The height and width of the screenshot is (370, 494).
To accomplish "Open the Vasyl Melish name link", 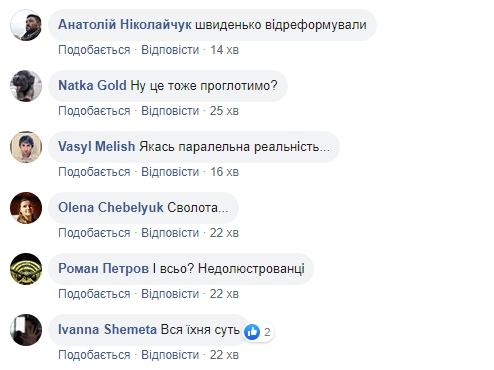I will click(97, 147).
